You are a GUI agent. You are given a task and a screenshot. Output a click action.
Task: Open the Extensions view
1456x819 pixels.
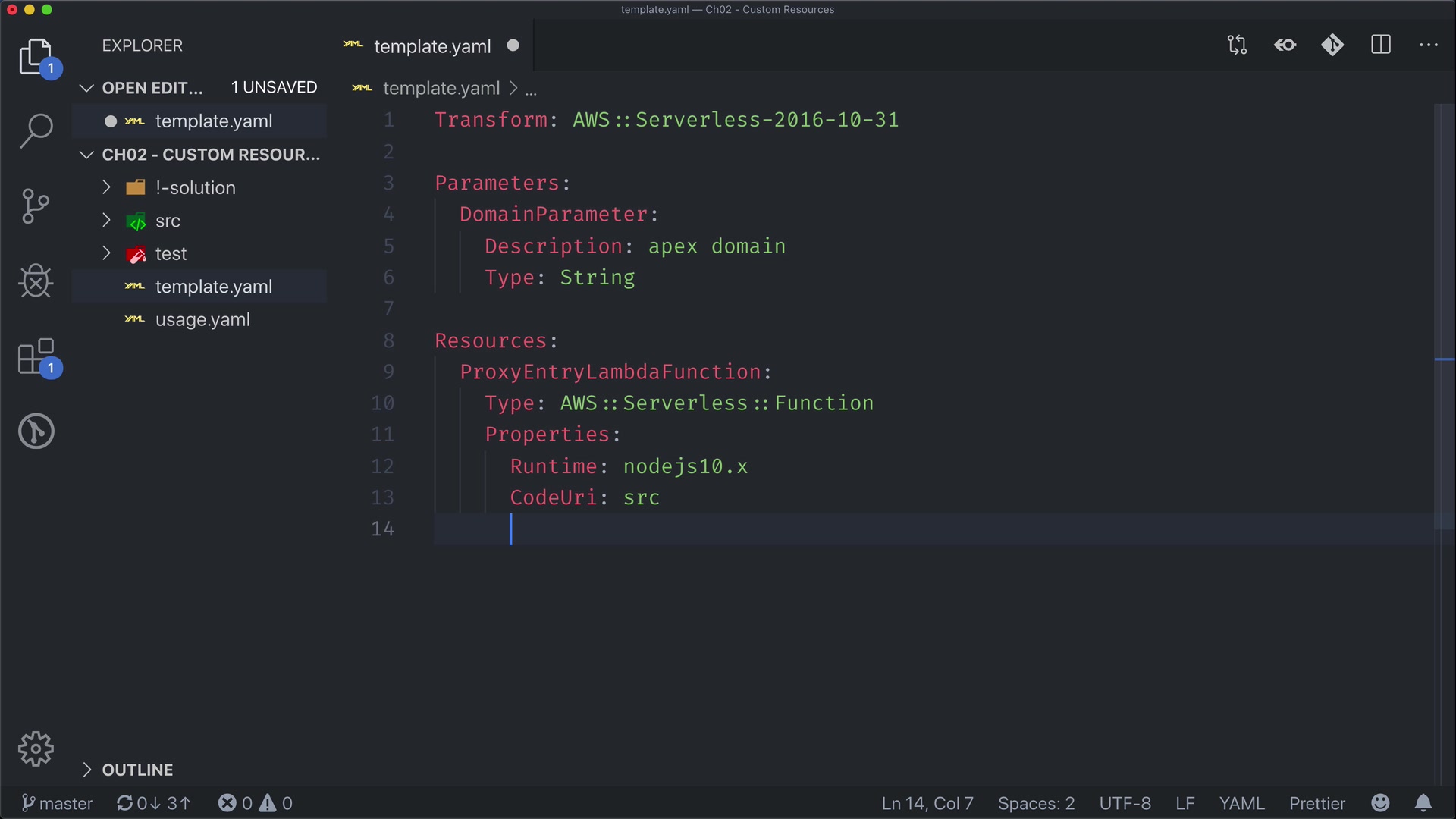tap(36, 356)
